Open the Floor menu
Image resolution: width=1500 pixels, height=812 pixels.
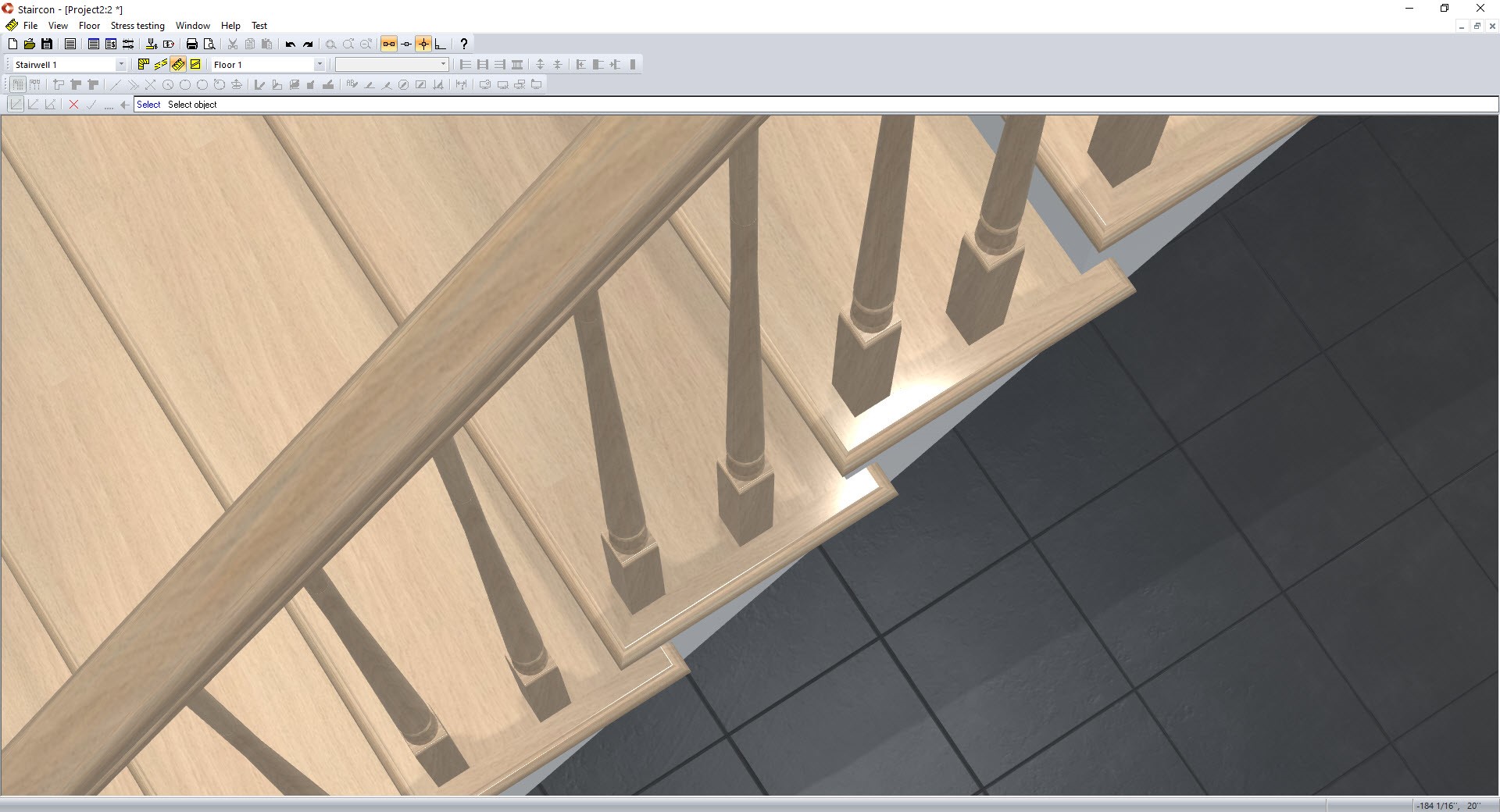89,26
